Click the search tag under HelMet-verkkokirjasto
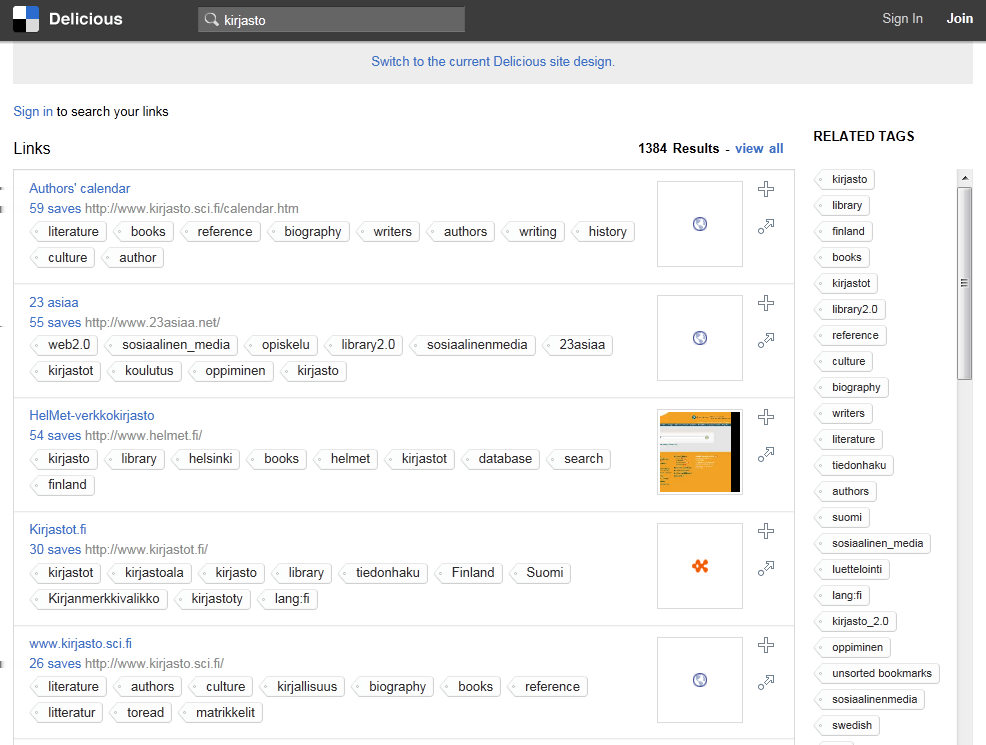This screenshot has width=986, height=745. point(579,459)
